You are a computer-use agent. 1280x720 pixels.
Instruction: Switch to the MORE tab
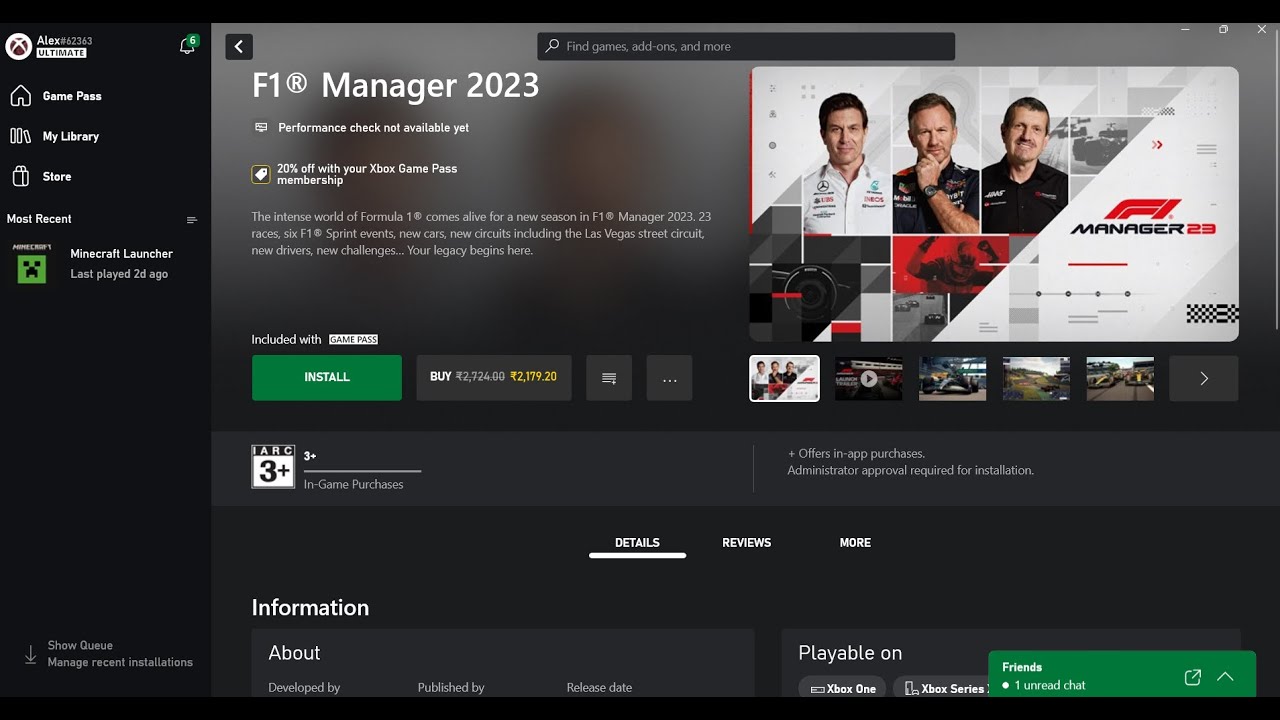pyautogui.click(x=855, y=543)
